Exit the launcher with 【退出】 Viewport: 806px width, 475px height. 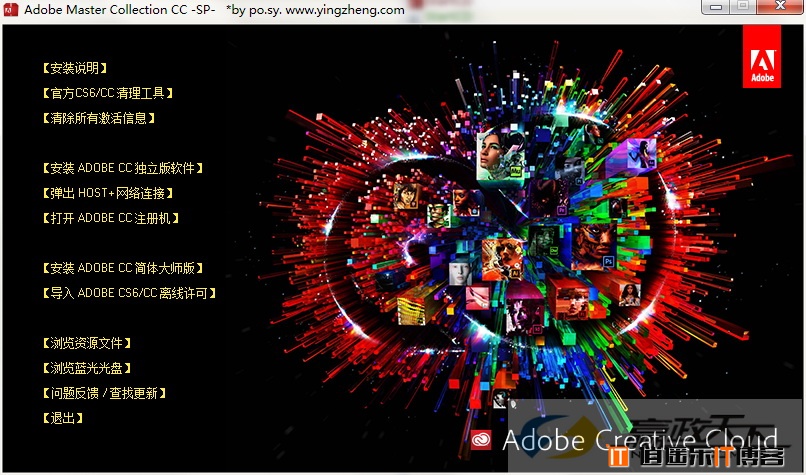63,418
